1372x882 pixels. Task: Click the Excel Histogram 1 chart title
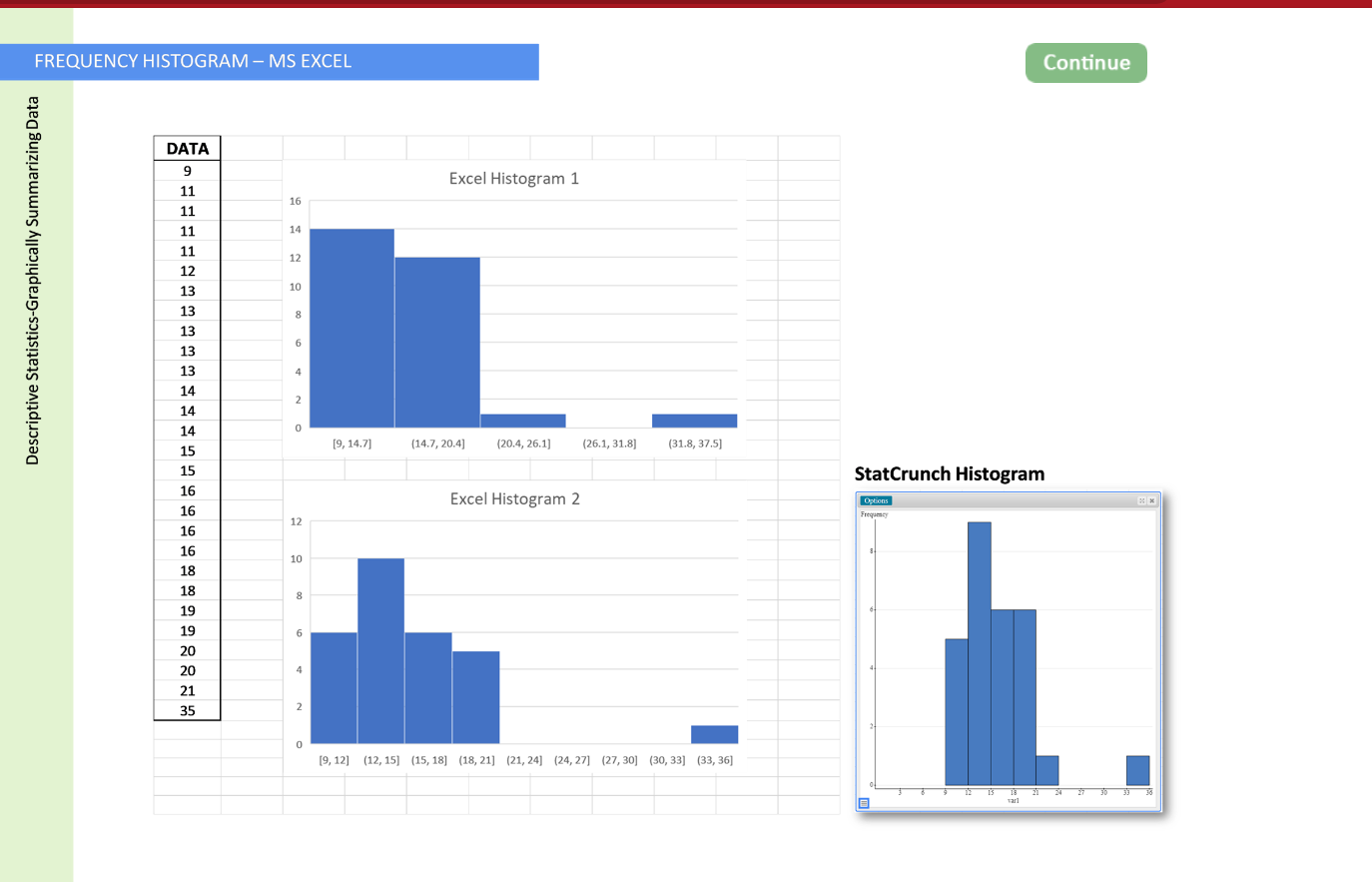point(512,178)
